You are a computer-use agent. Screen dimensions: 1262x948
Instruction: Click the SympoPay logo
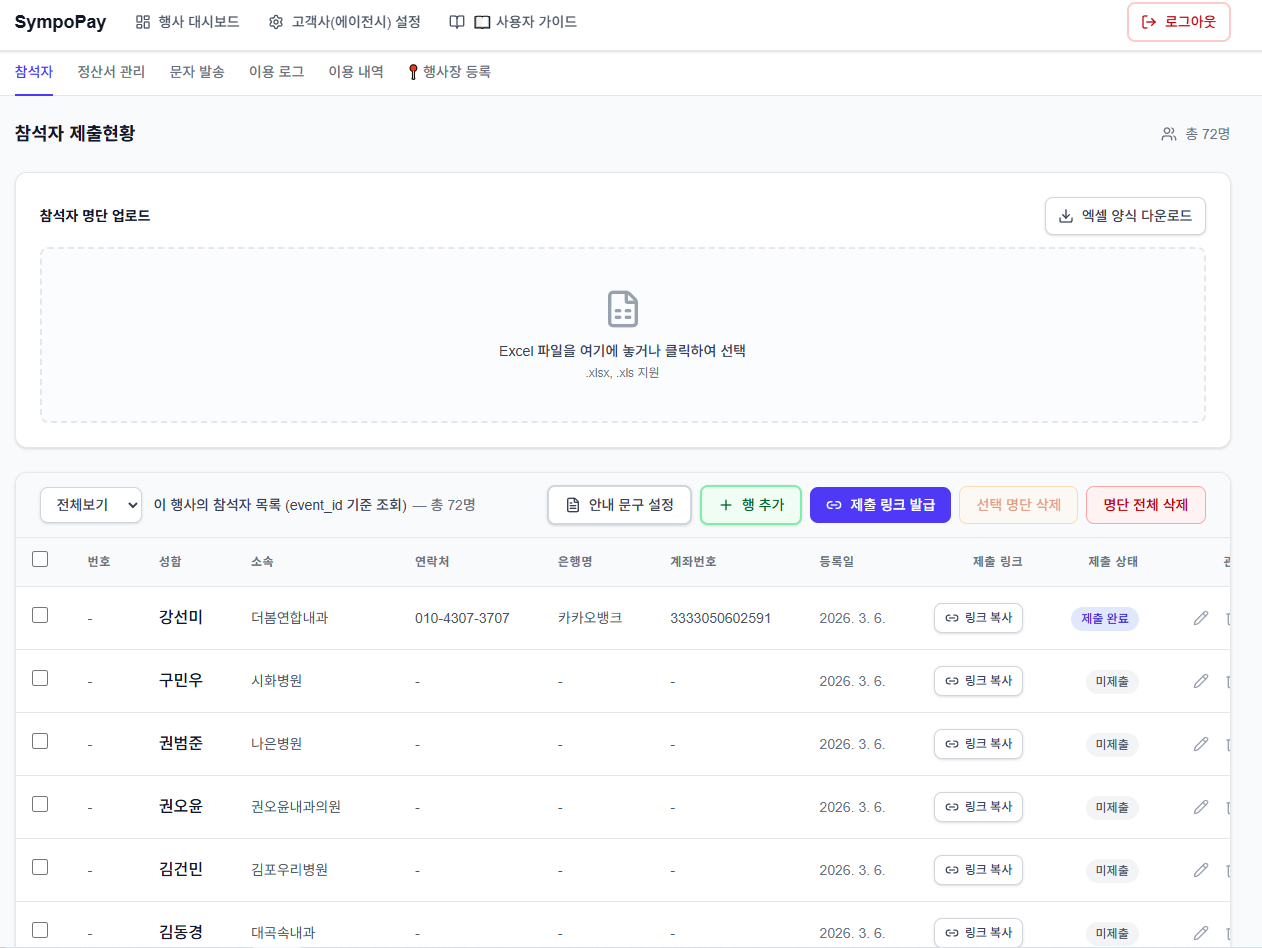point(60,22)
